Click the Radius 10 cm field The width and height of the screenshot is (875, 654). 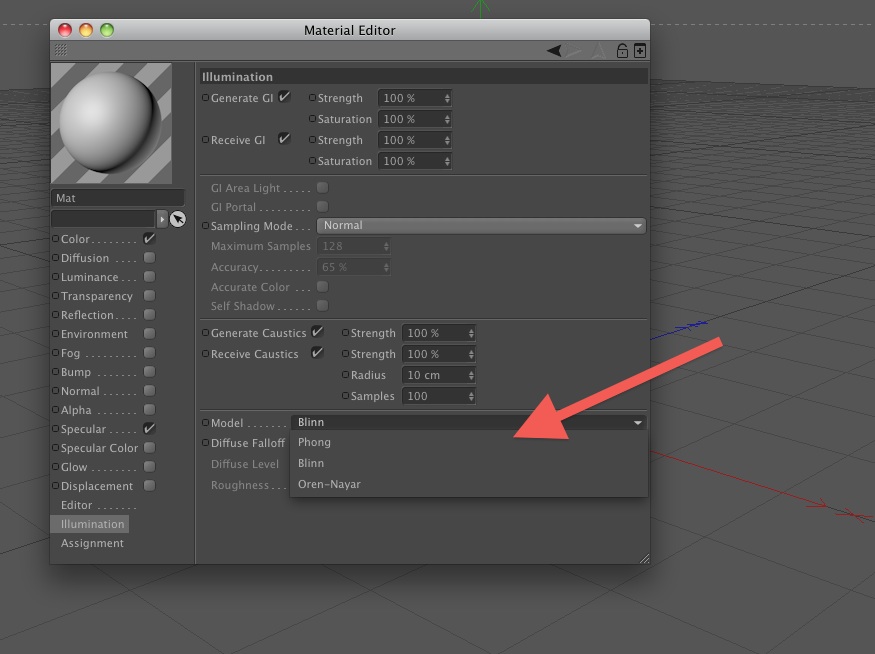click(x=439, y=375)
